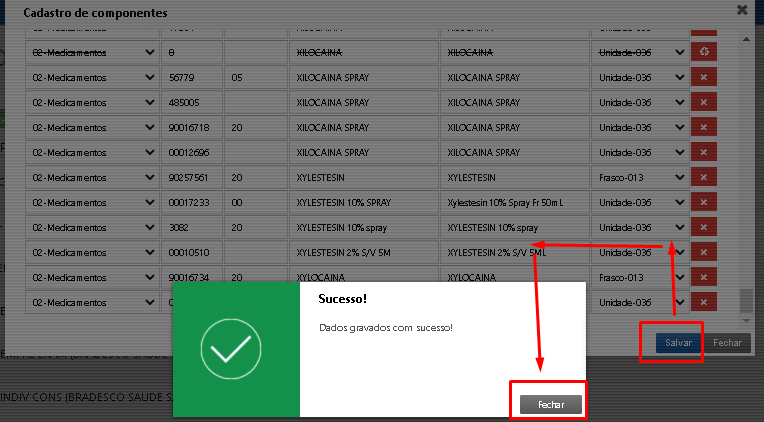Viewport: 764px width, 422px height.
Task: Focus the code field showing 00010510
Action: tap(192, 252)
